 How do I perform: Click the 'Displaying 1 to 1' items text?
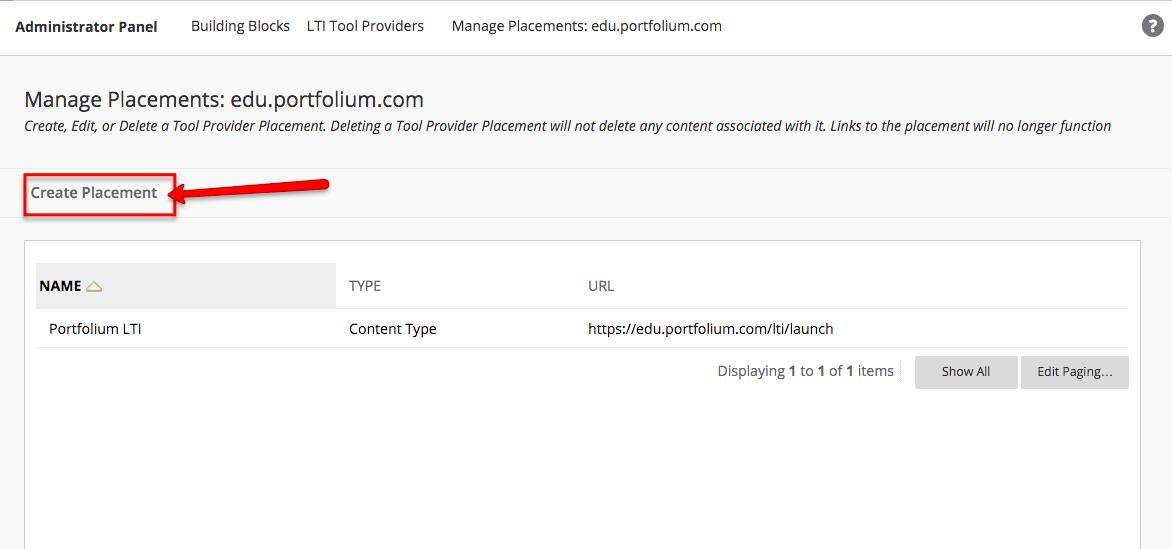point(805,372)
